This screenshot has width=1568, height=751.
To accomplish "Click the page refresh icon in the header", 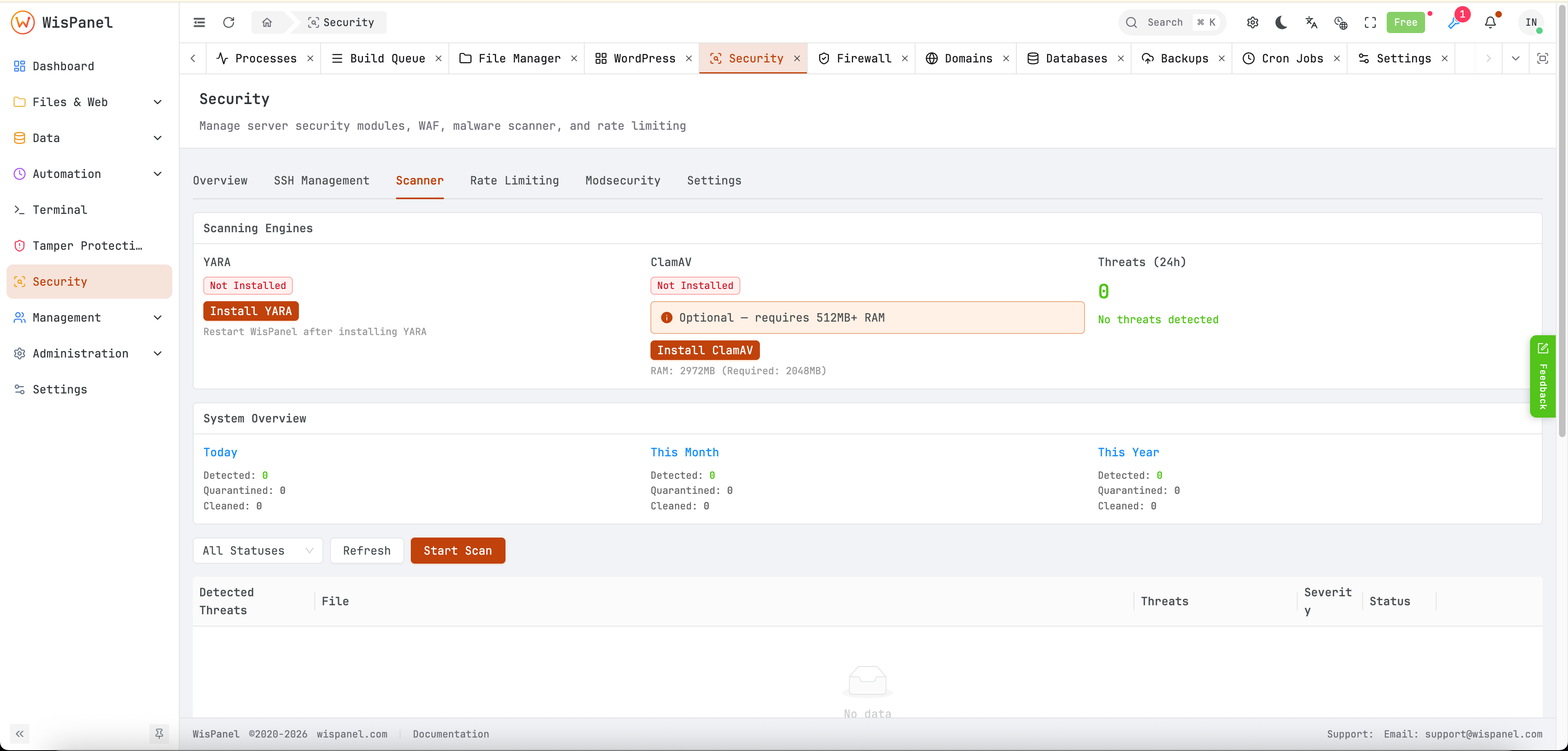I will (229, 22).
